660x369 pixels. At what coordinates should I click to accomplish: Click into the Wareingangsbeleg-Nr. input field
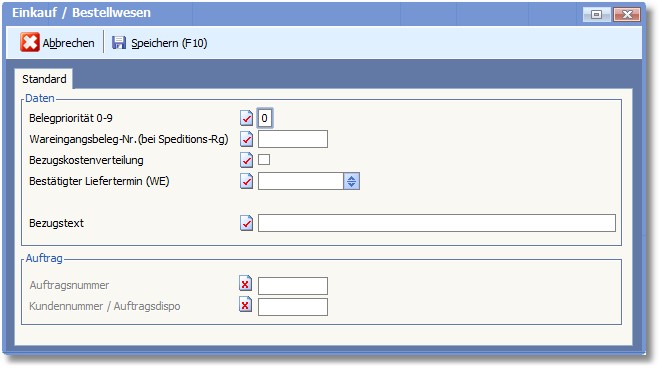click(293, 139)
